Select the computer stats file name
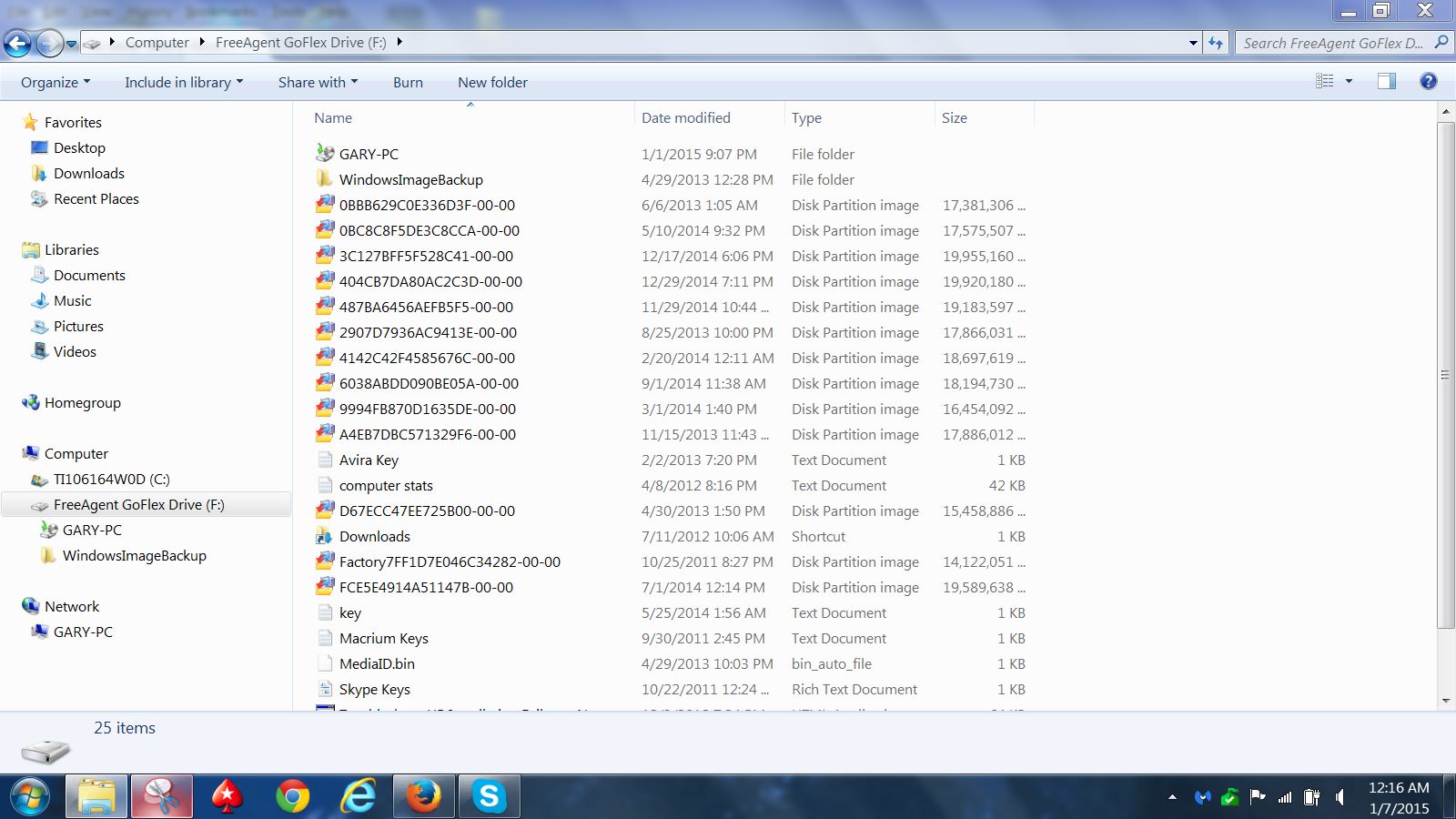 click(386, 485)
